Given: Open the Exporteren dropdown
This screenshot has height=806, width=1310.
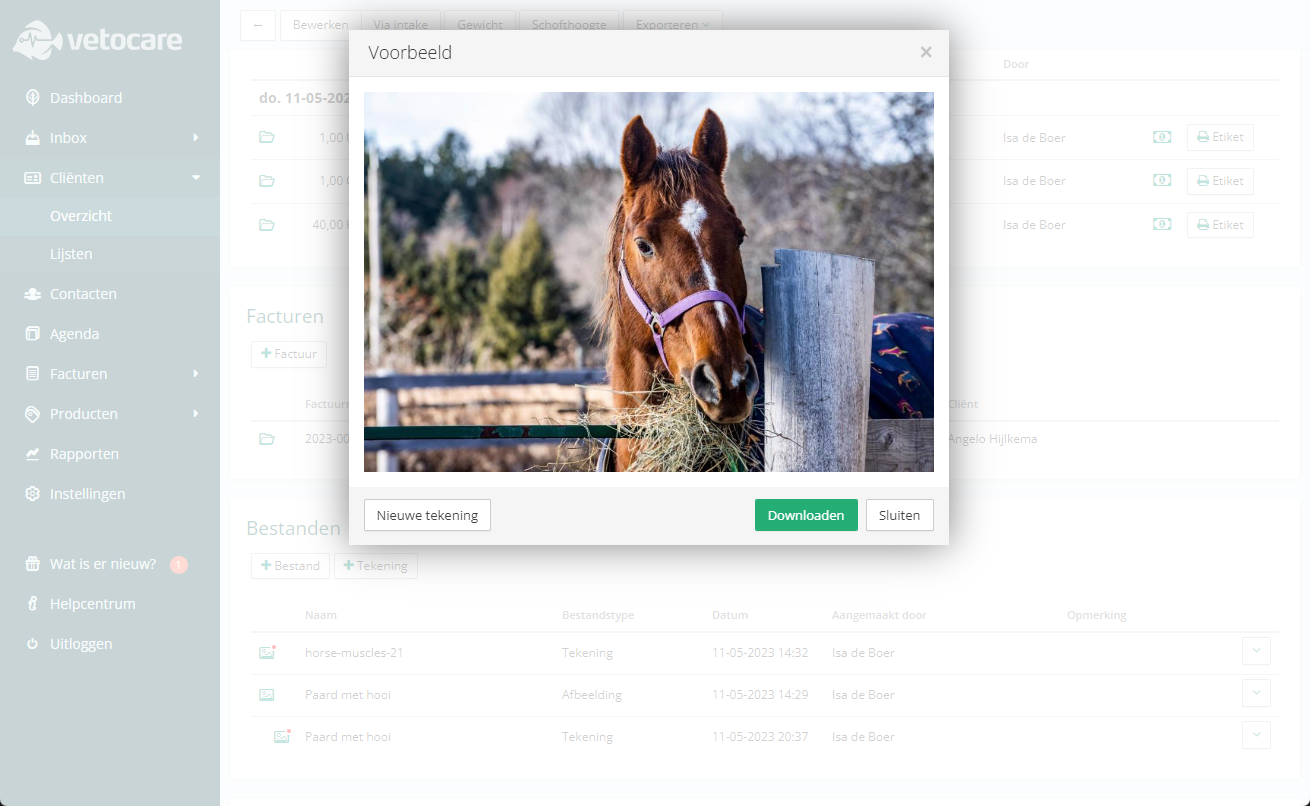Looking at the screenshot, I should point(672,25).
